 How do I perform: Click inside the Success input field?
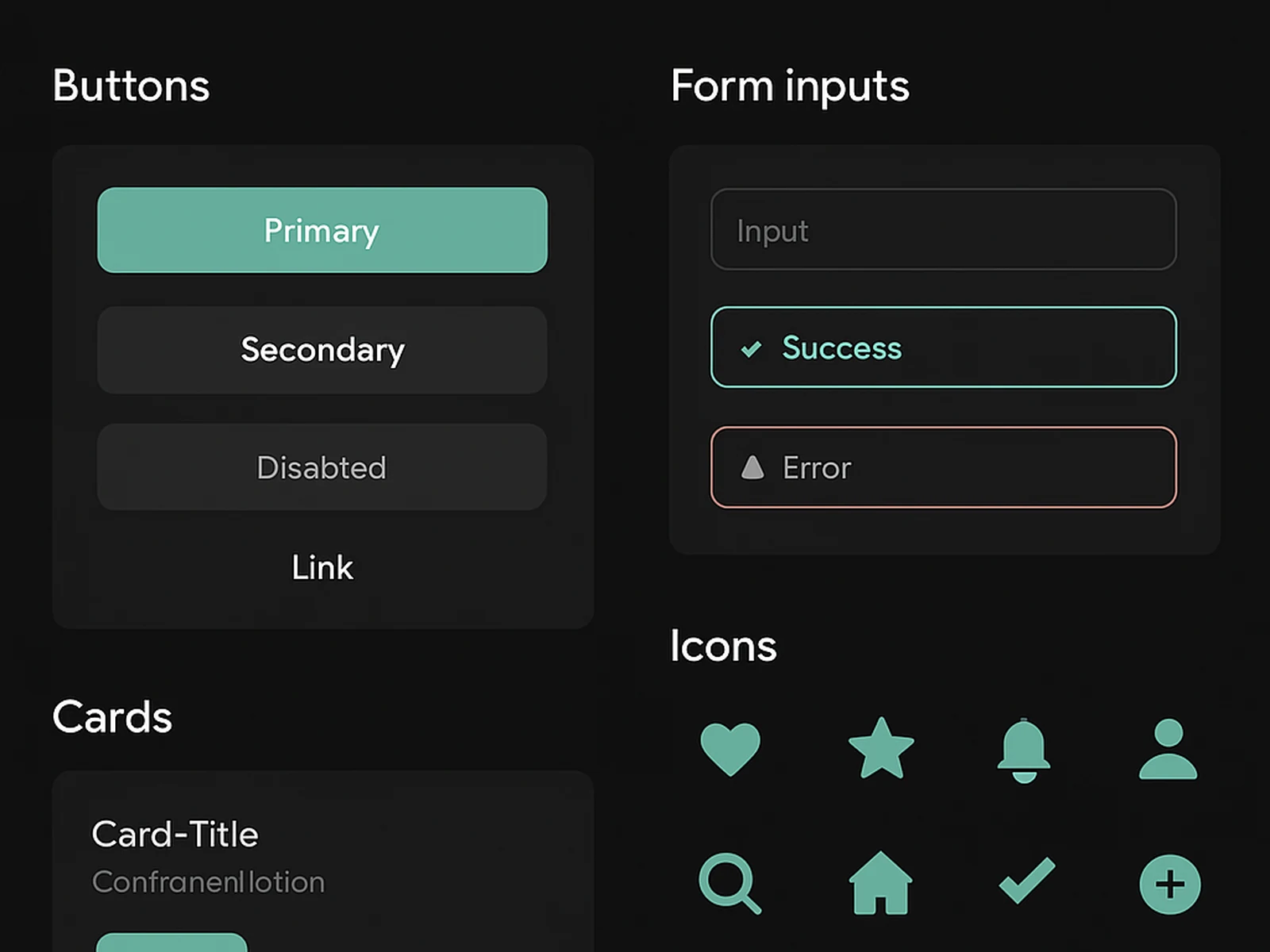tap(943, 348)
